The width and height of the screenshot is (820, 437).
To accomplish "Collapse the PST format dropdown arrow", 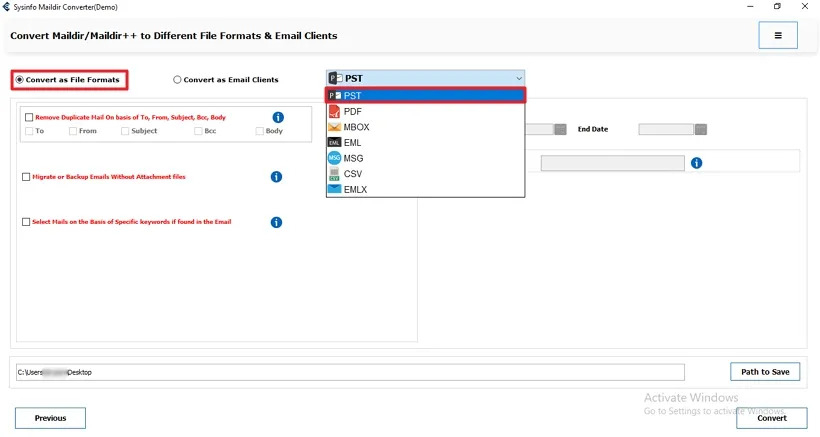I will pos(518,78).
